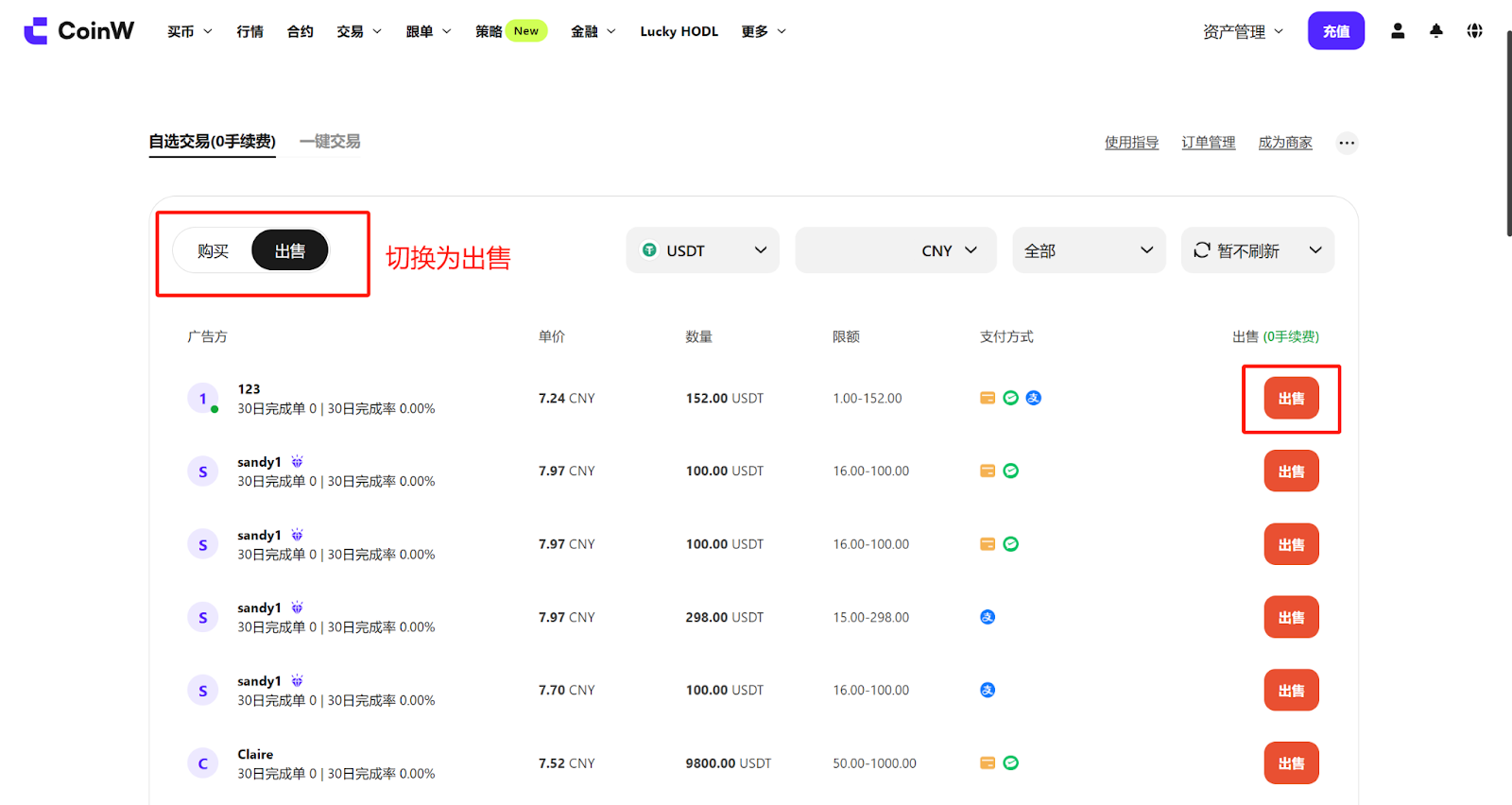
Task: Click the advertiser name Claire
Action: pyautogui.click(x=255, y=754)
